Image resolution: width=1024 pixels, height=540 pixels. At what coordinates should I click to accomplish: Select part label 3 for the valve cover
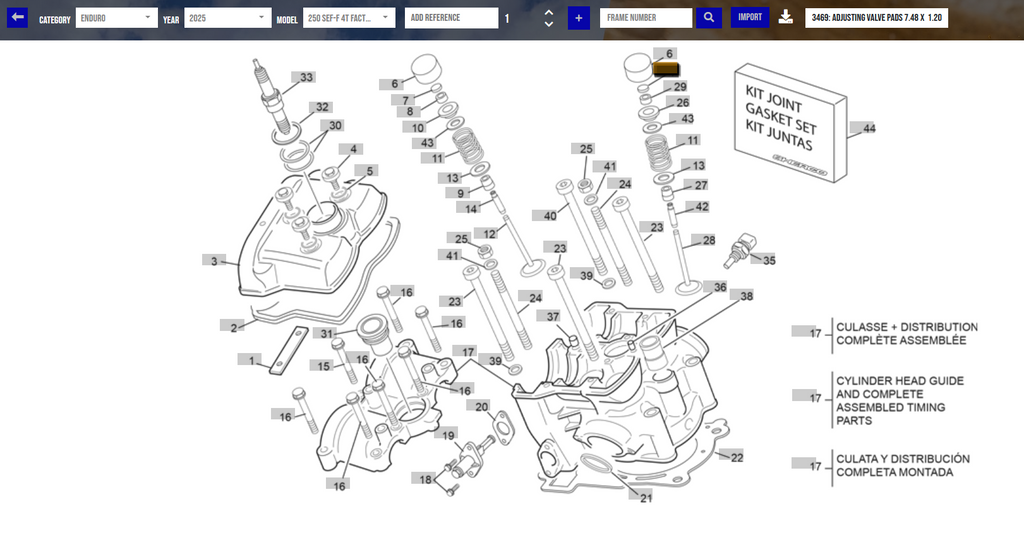[214, 261]
